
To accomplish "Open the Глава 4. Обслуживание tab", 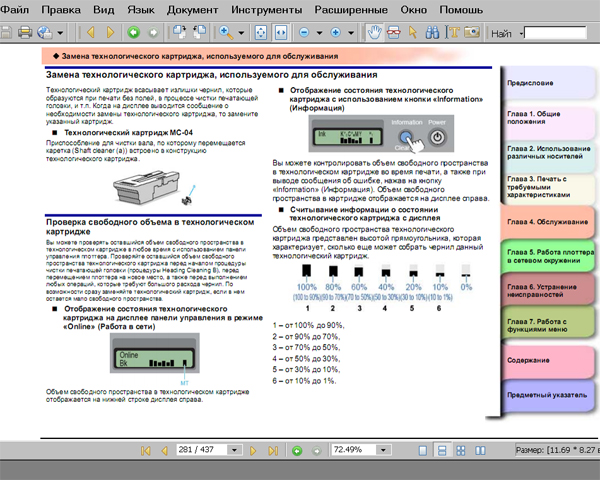I will [x=548, y=222].
